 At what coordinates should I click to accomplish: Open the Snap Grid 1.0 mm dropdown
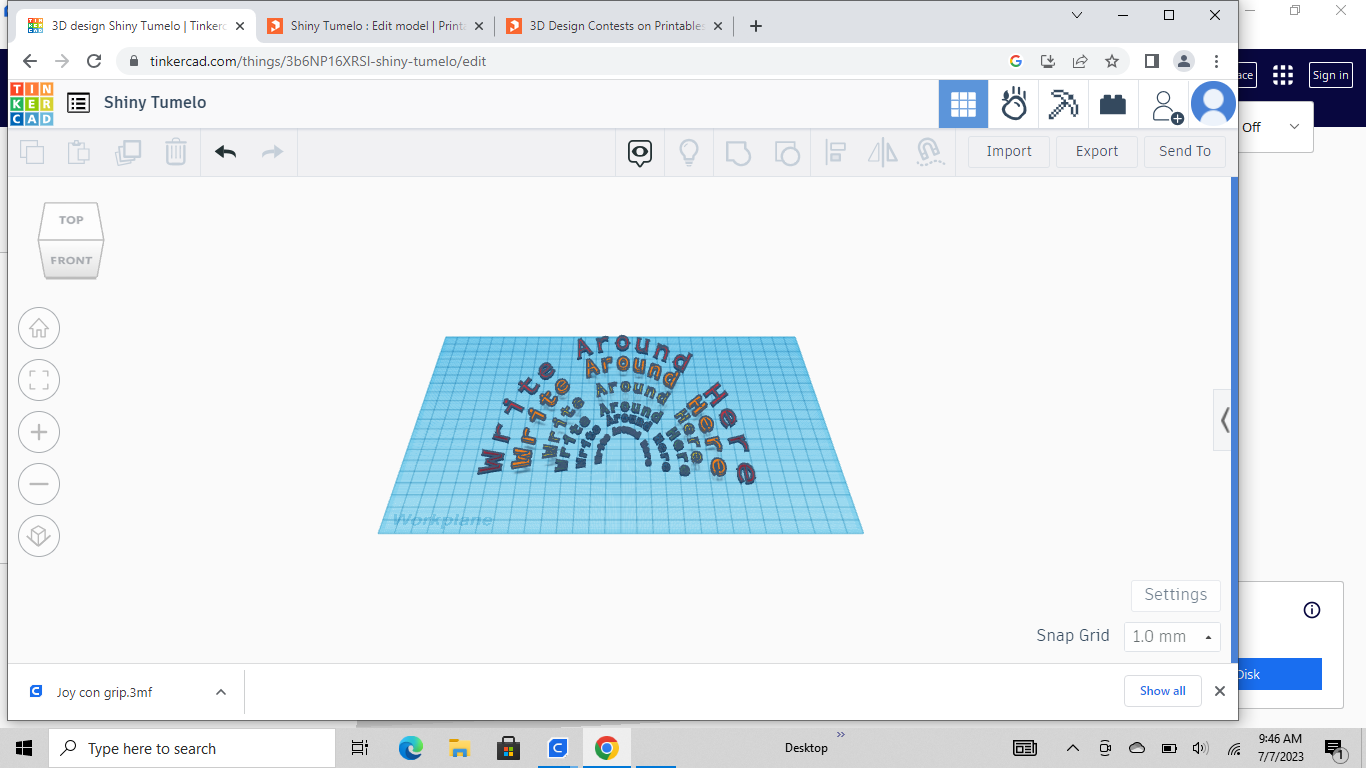[1172, 637]
